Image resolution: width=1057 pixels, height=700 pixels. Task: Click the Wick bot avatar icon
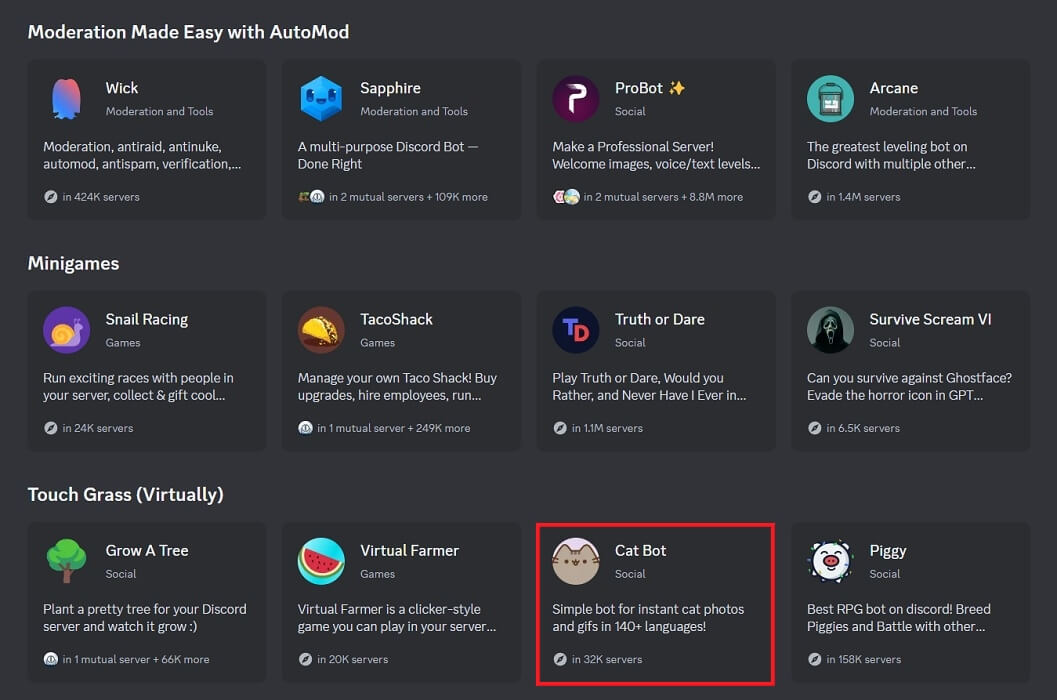tap(66, 99)
